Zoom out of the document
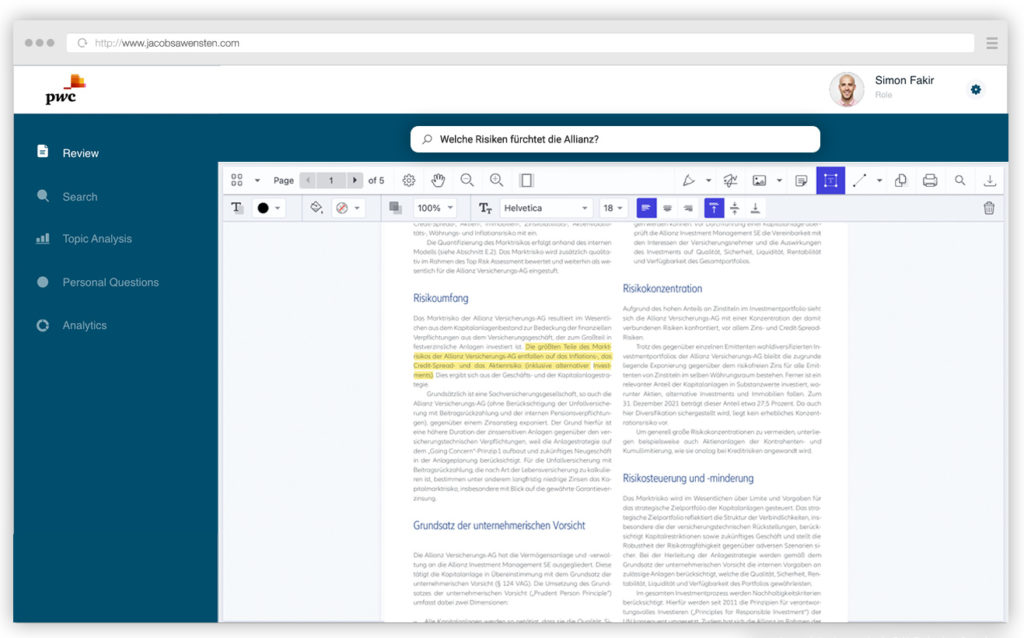 coord(467,180)
